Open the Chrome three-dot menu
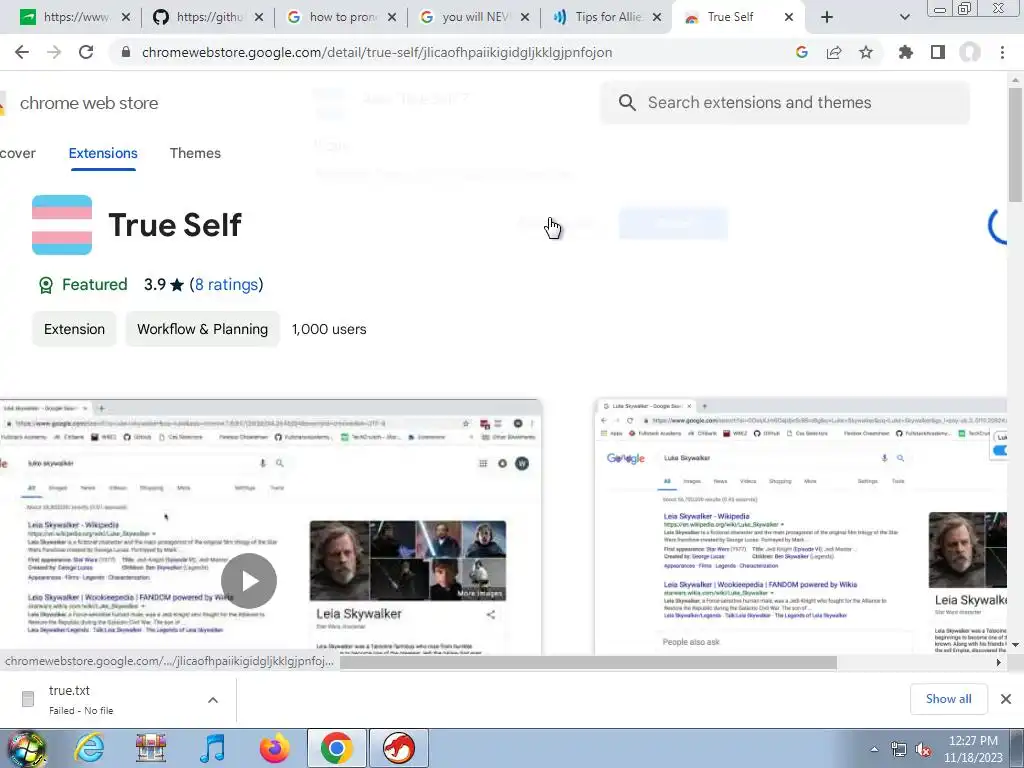 (1002, 52)
